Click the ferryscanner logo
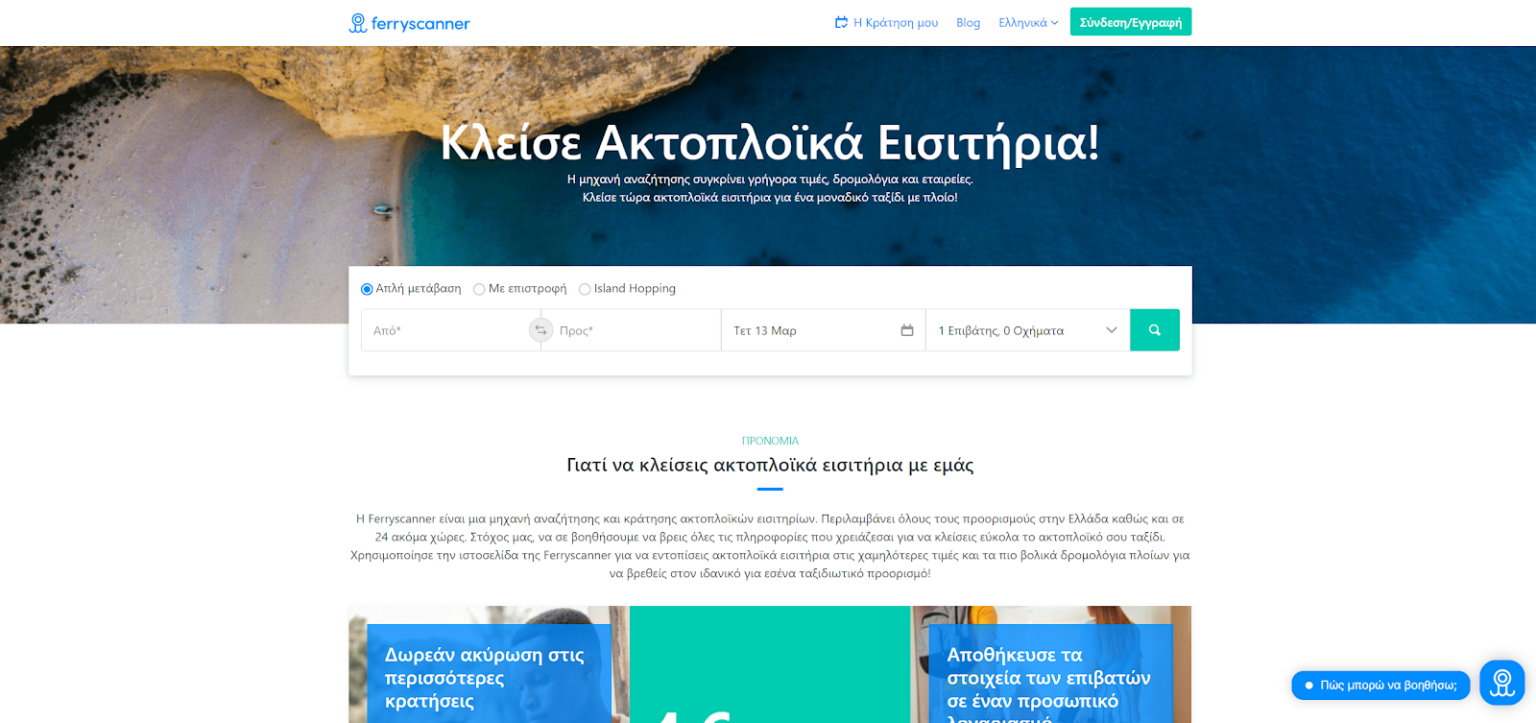 click(x=409, y=23)
